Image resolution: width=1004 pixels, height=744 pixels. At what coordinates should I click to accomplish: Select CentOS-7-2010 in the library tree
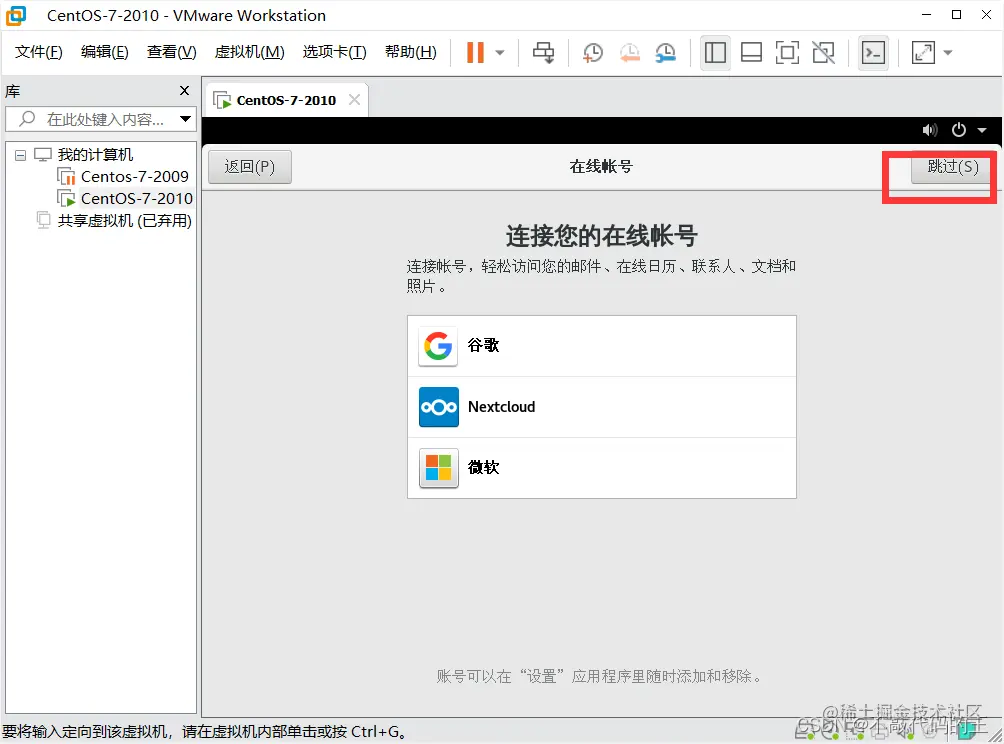[136, 198]
